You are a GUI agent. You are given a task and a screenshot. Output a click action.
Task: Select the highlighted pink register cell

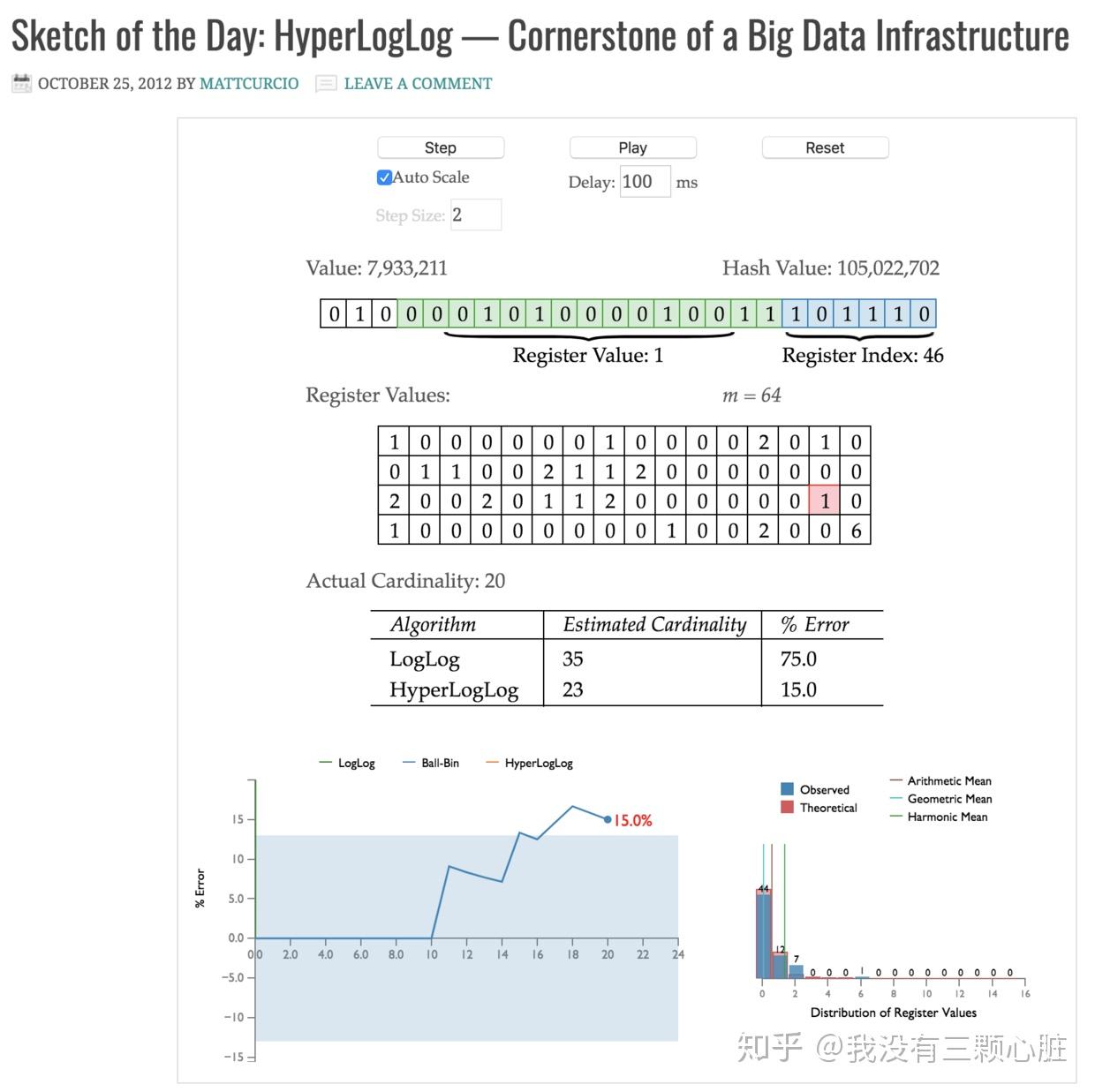824,501
